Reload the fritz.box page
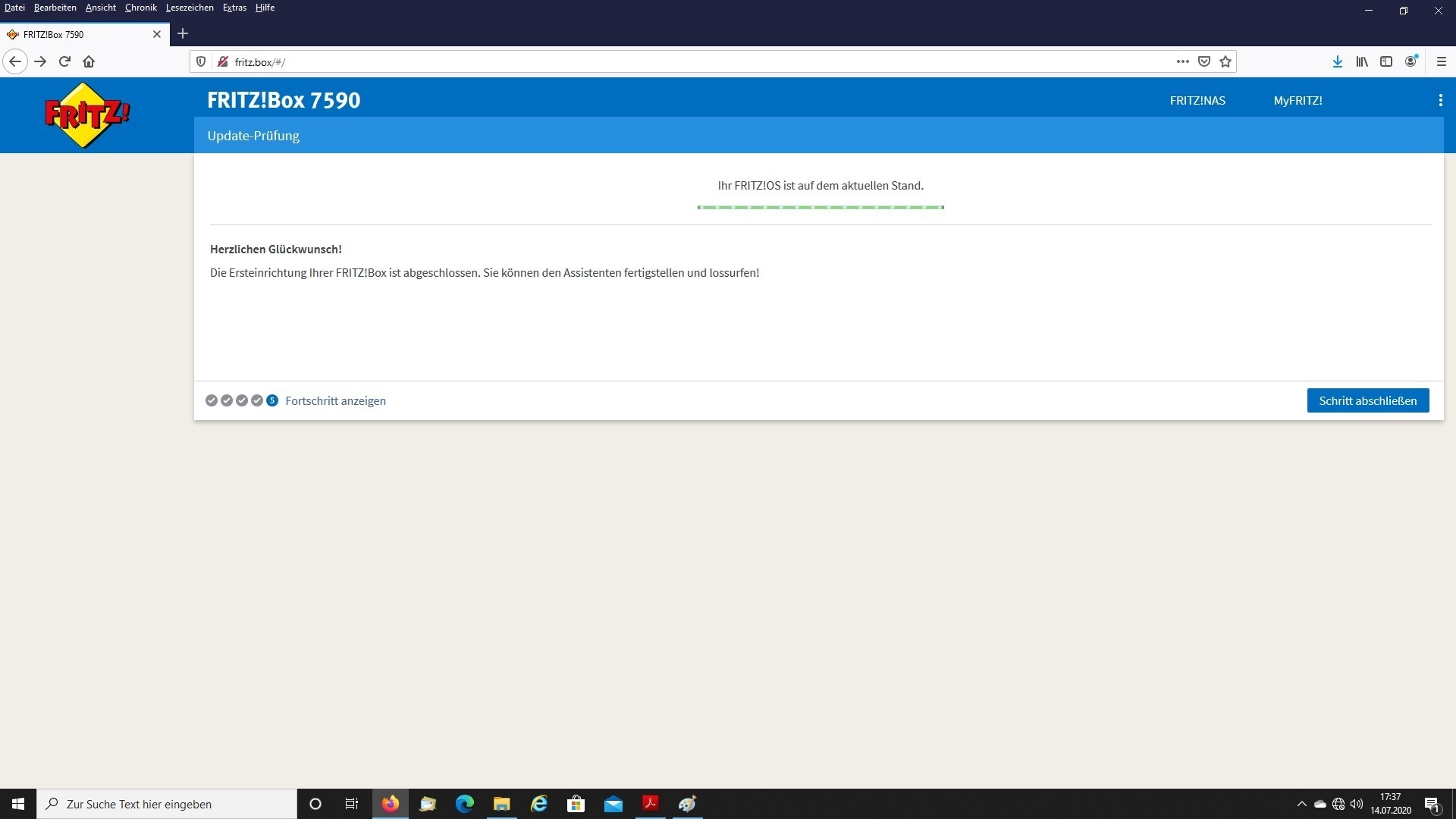 click(x=64, y=61)
